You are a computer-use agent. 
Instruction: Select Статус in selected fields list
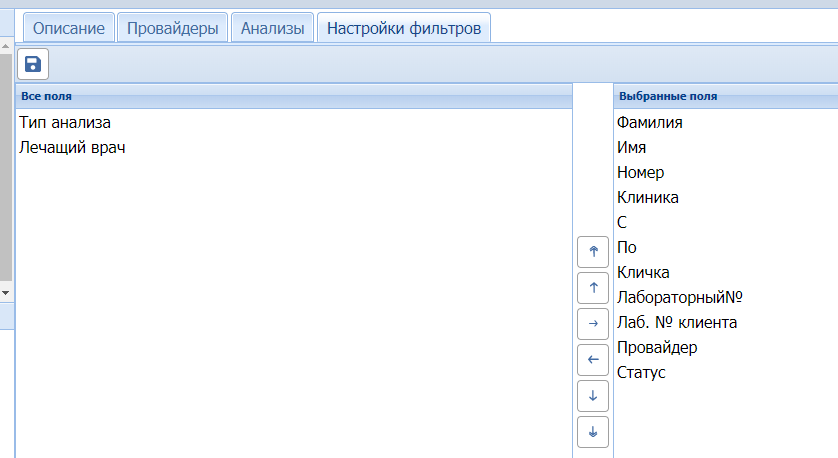(642, 373)
